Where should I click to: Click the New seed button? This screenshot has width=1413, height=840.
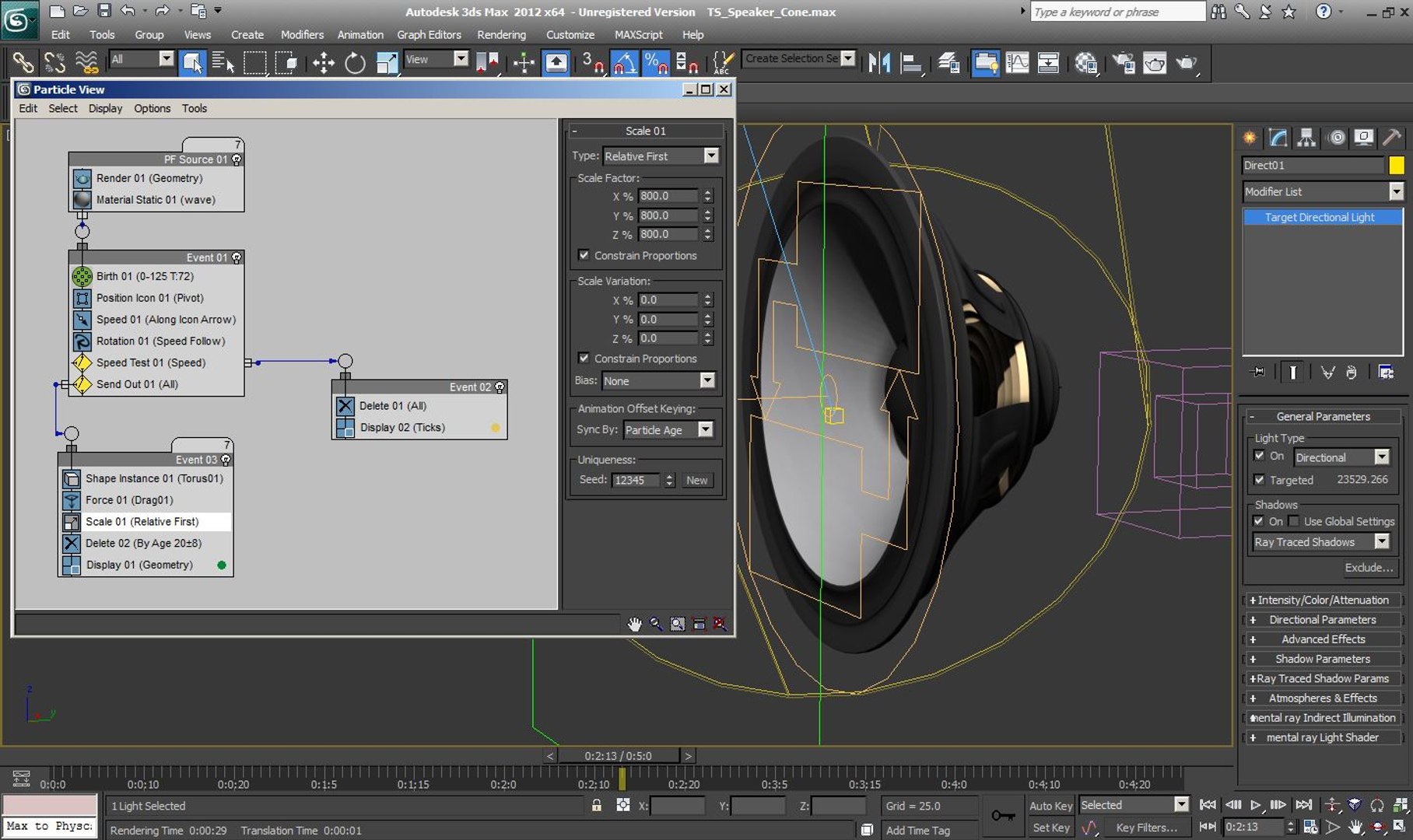click(x=696, y=480)
